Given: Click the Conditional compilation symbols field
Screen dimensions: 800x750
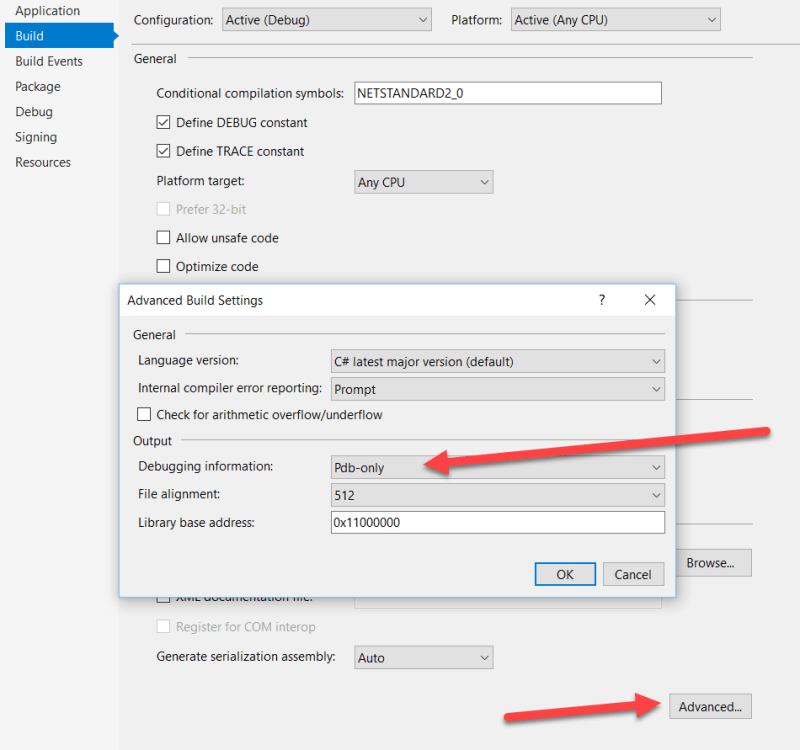Looking at the screenshot, I should [x=508, y=93].
